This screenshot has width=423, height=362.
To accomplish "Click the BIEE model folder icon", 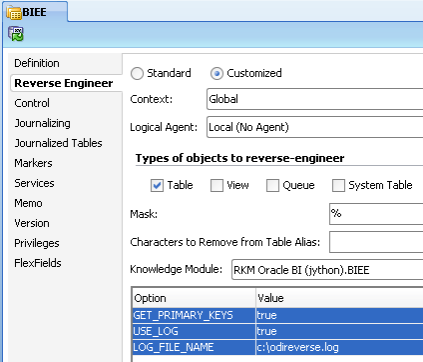I will tap(14, 13).
